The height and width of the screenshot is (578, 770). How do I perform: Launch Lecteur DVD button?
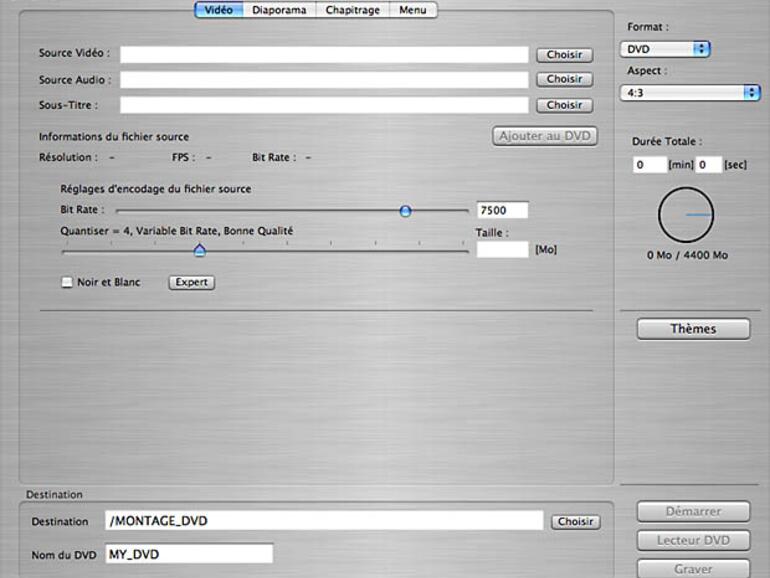tap(693, 541)
